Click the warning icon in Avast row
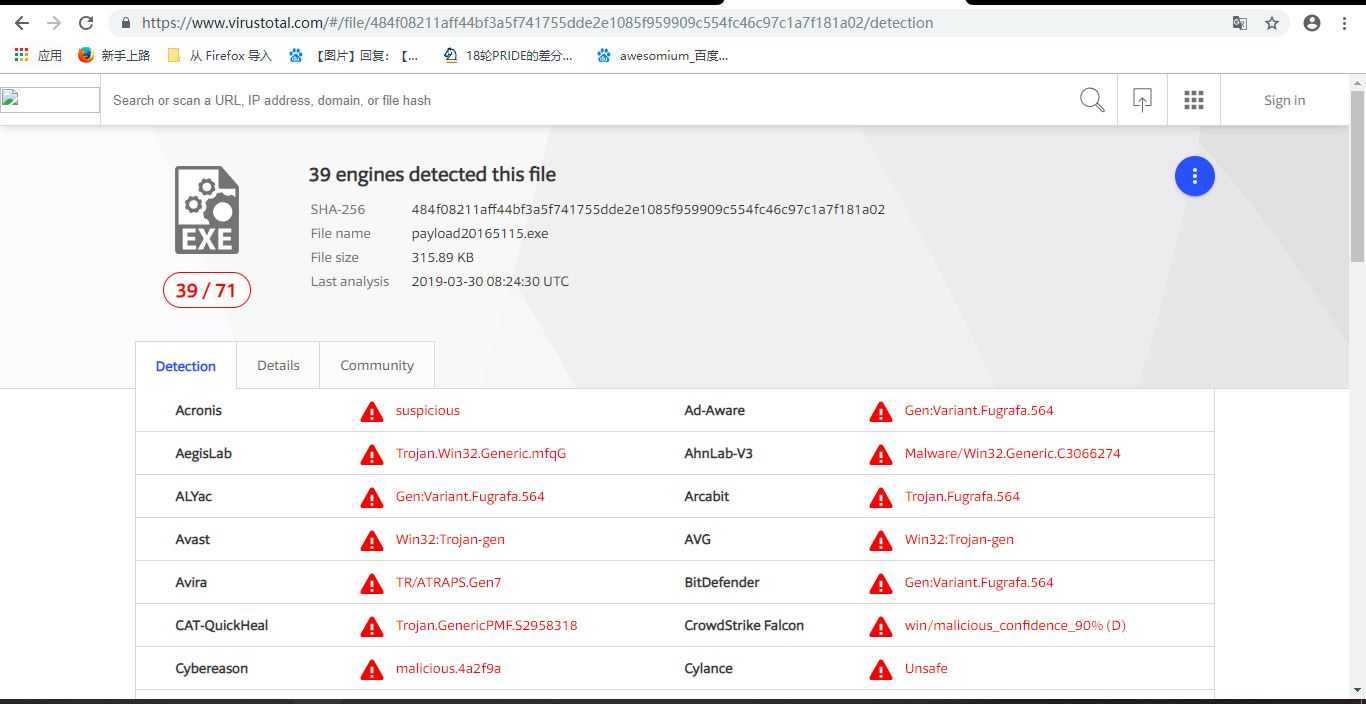Screen dimensions: 1366x704 pyautogui.click(x=372, y=540)
